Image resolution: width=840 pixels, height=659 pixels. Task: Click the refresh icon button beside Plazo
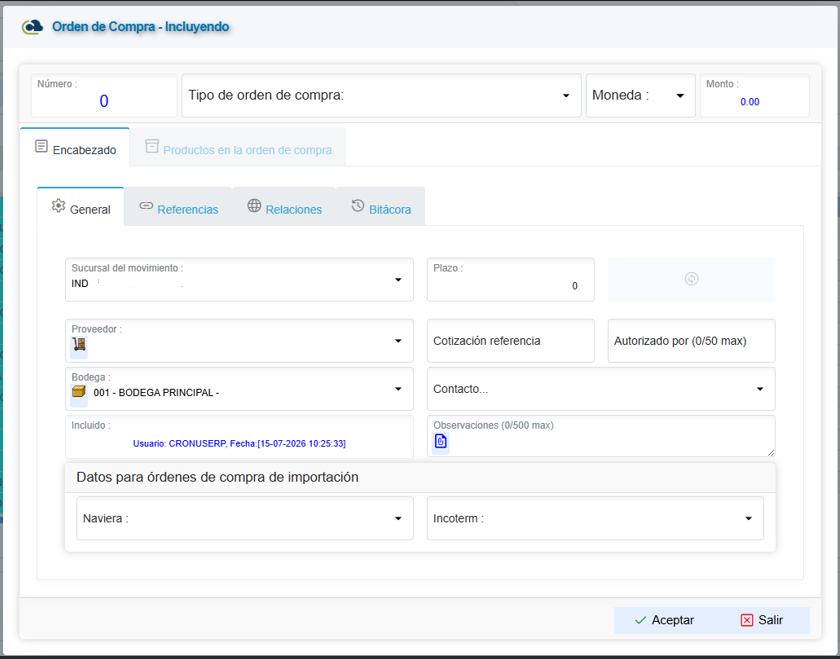[691, 279]
